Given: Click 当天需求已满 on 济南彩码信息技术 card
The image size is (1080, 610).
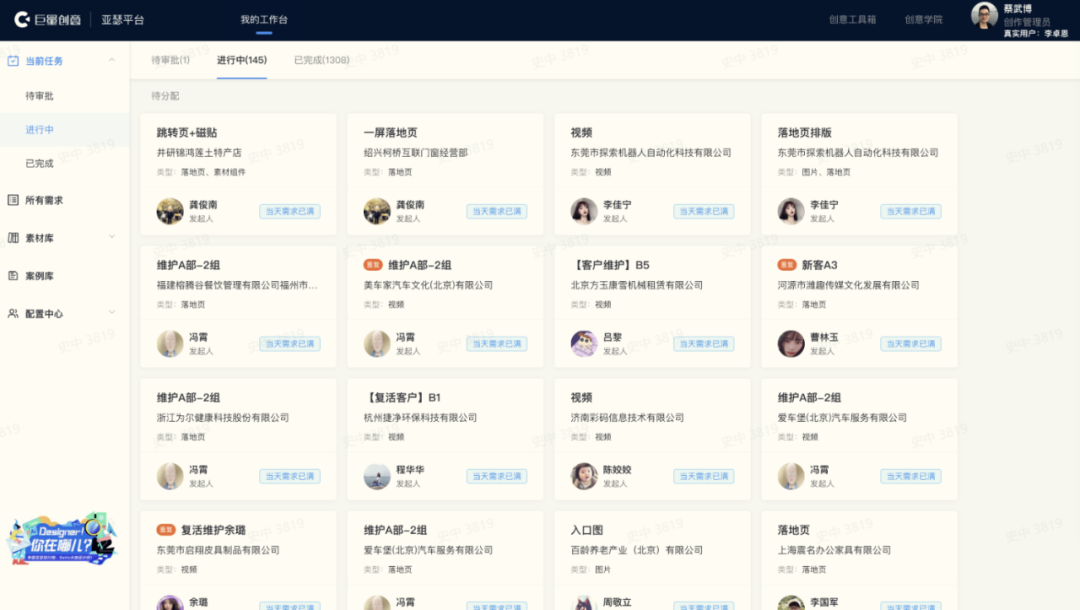Looking at the screenshot, I should coord(704,476).
